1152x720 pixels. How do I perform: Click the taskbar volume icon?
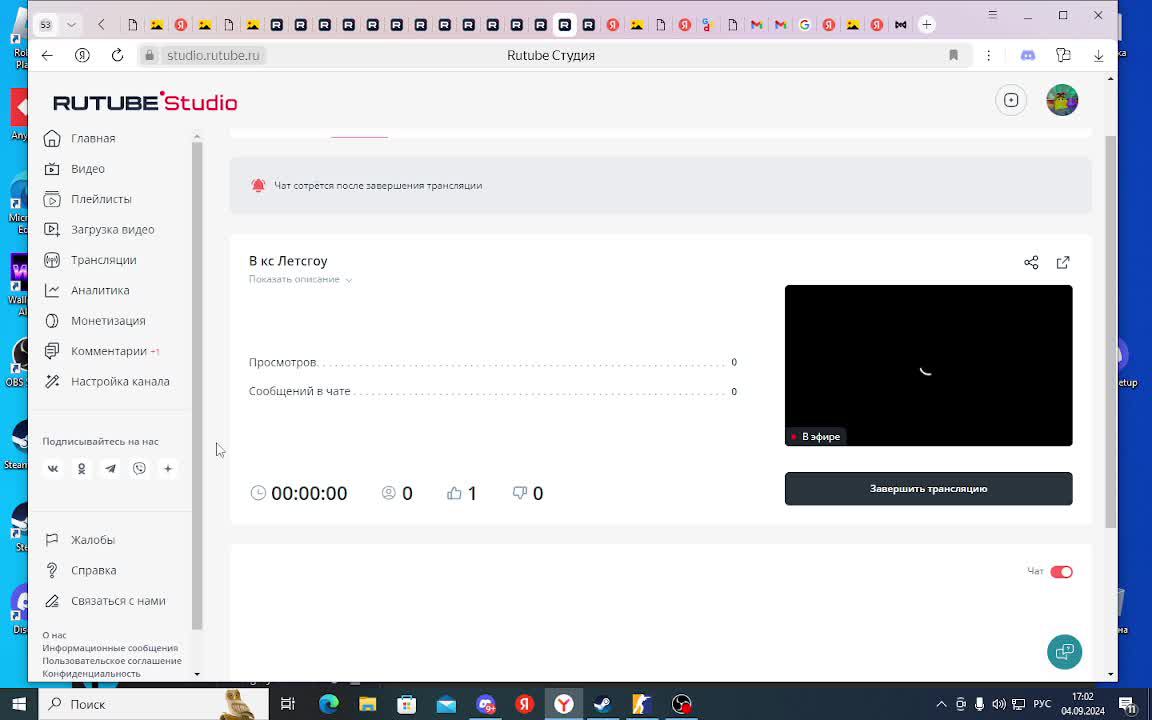[998, 704]
